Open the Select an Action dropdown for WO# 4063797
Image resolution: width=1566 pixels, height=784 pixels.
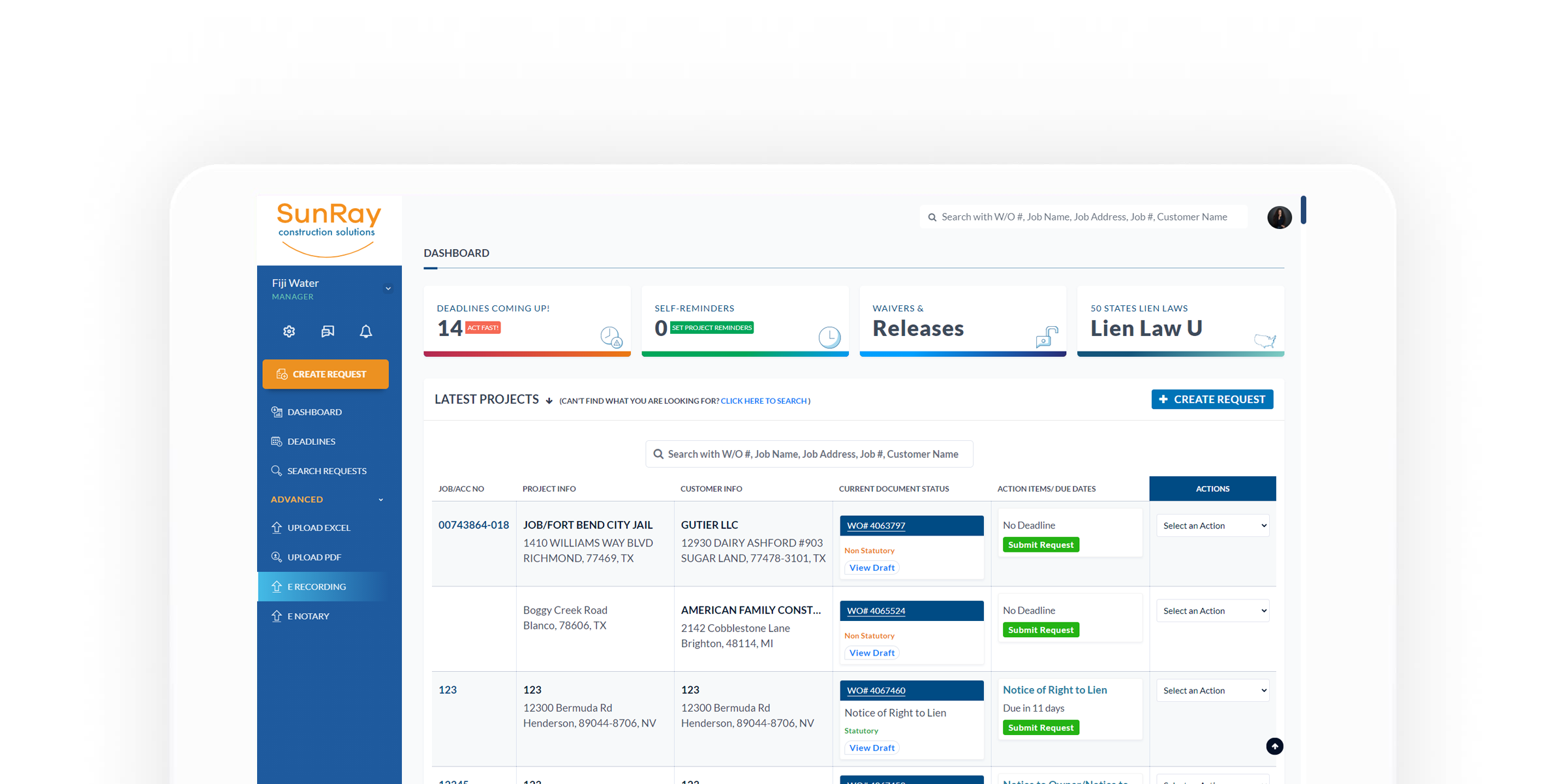(1212, 526)
